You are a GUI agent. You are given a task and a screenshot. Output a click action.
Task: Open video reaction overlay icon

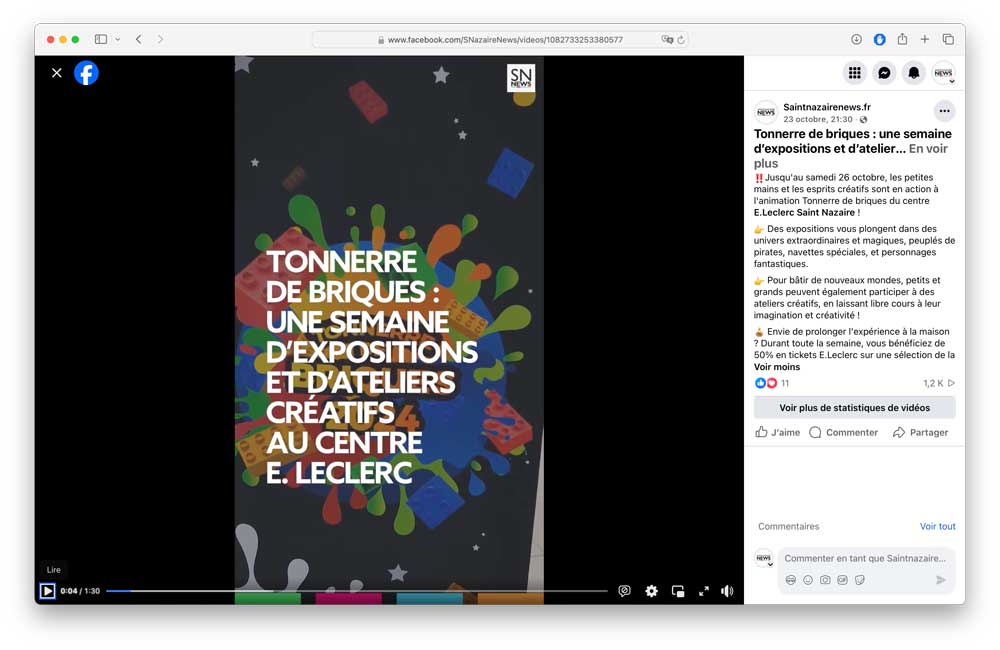[624, 591]
